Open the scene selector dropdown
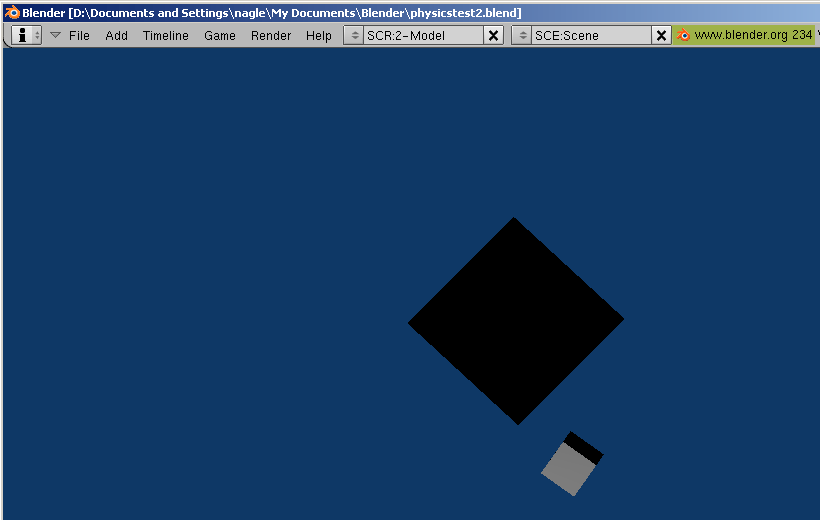Screen dimensions: 820x520 click(522, 35)
